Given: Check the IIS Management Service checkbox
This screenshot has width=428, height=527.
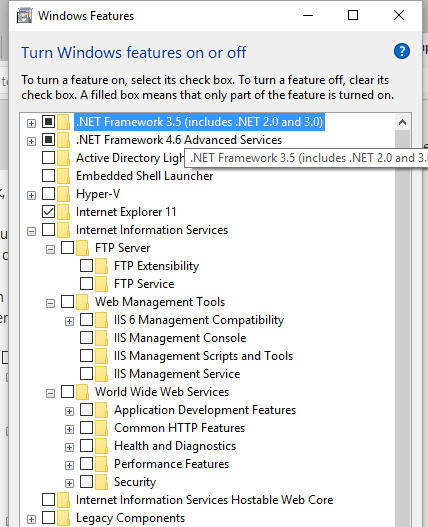Looking at the screenshot, I should pyautogui.click(x=86, y=373).
